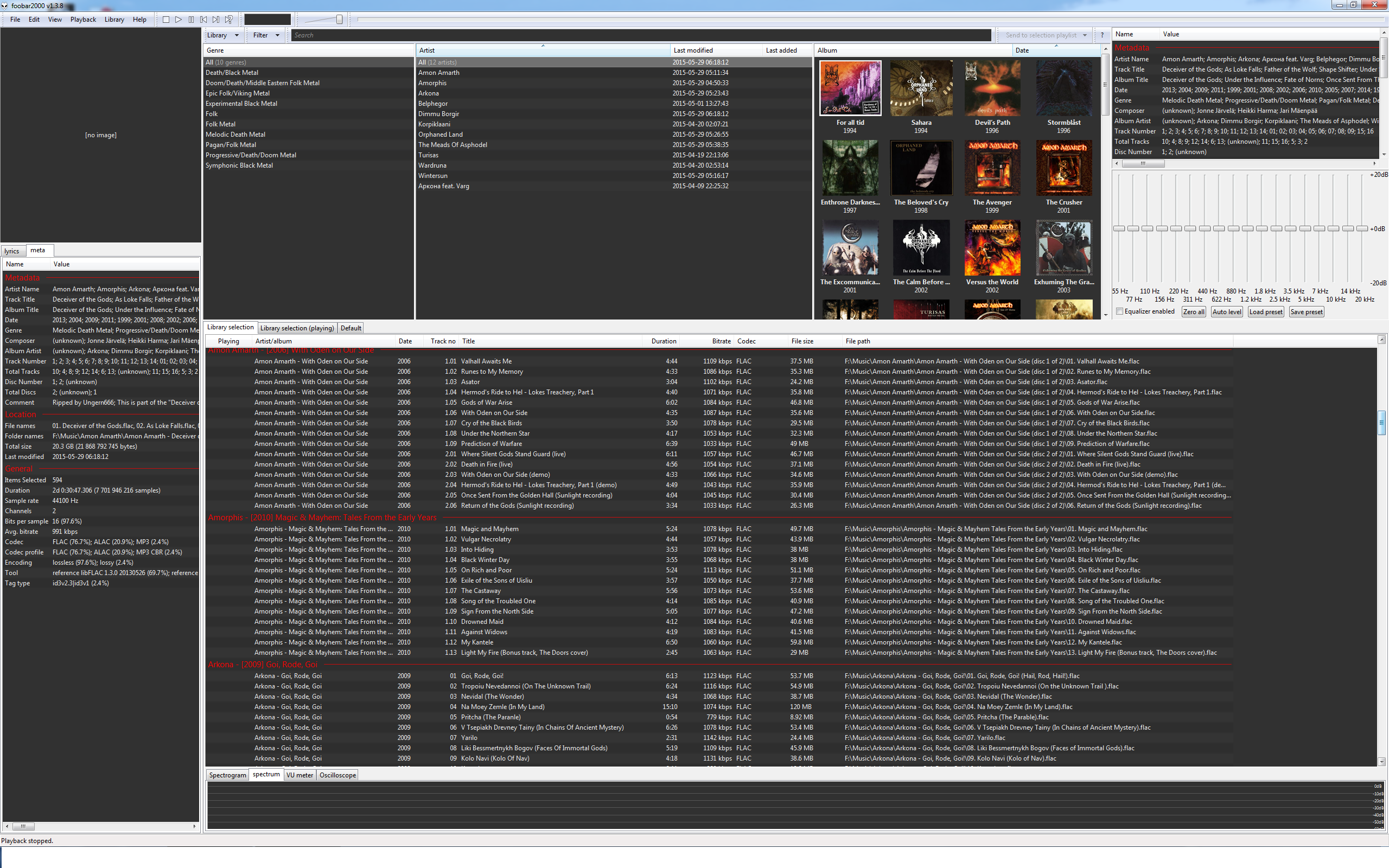Switch to the meta tab

click(x=38, y=250)
